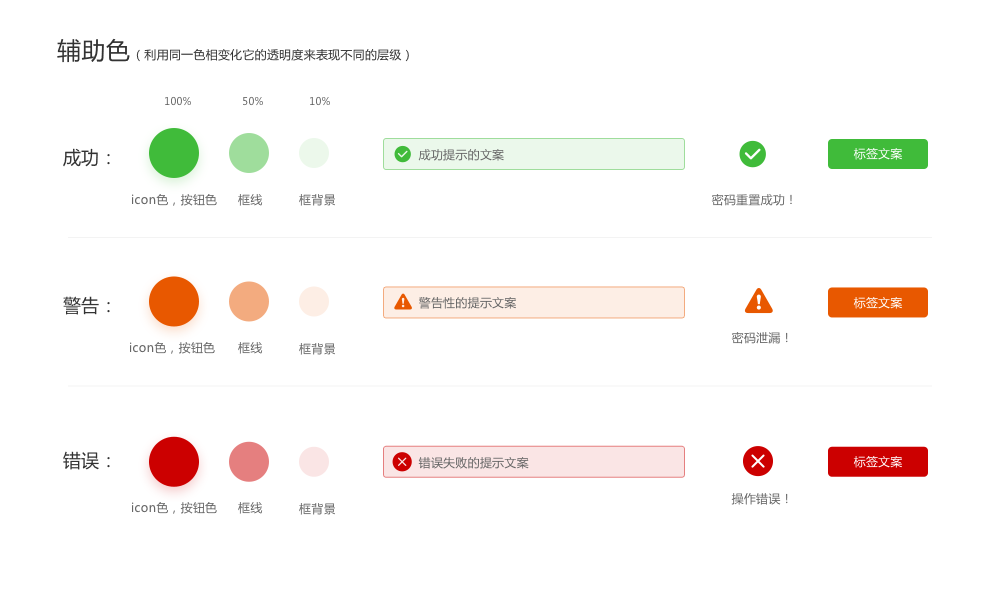Pick the 10% orange background swatch

314,301
